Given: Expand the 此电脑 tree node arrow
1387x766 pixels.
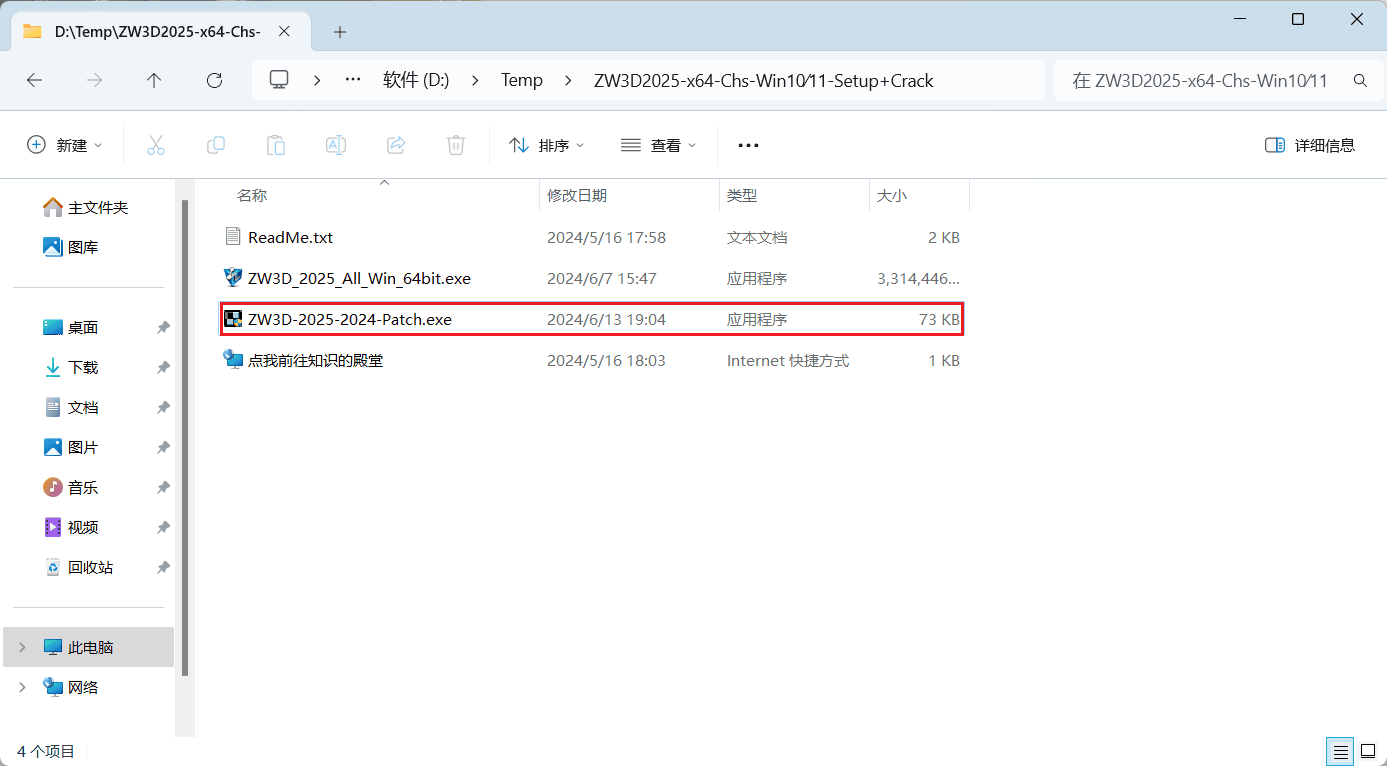Looking at the screenshot, I should [x=23, y=647].
